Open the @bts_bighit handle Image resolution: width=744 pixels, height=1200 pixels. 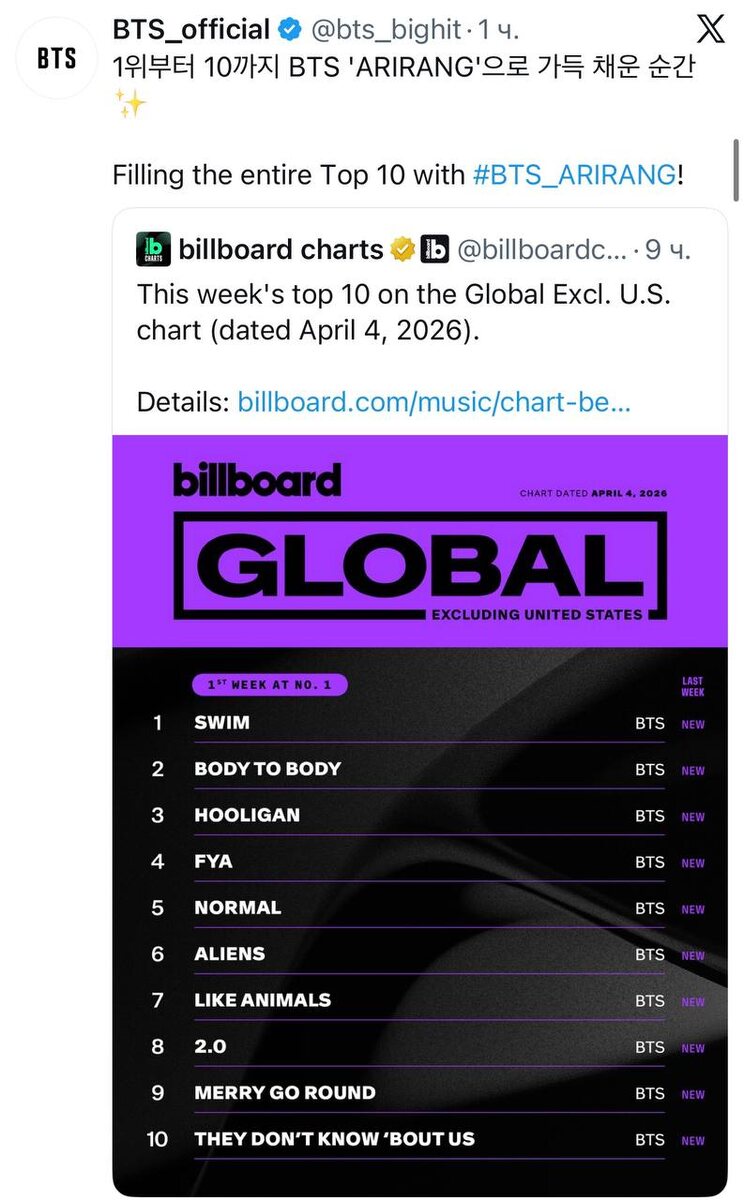[386, 30]
